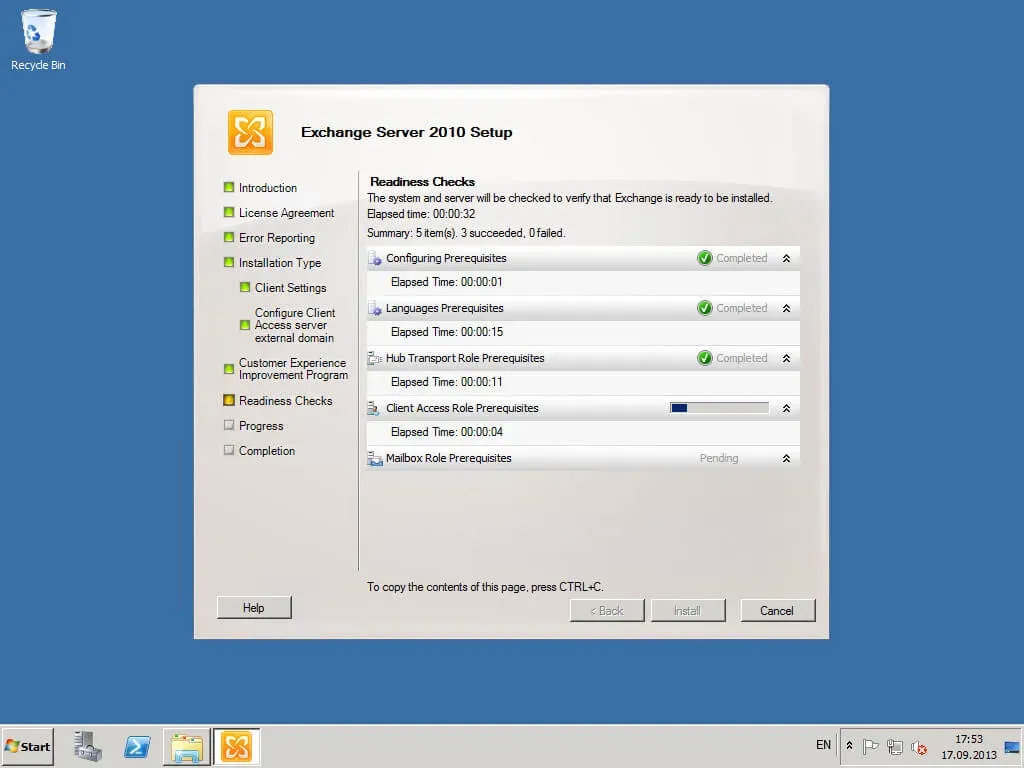Click the Completion step label

click(267, 451)
